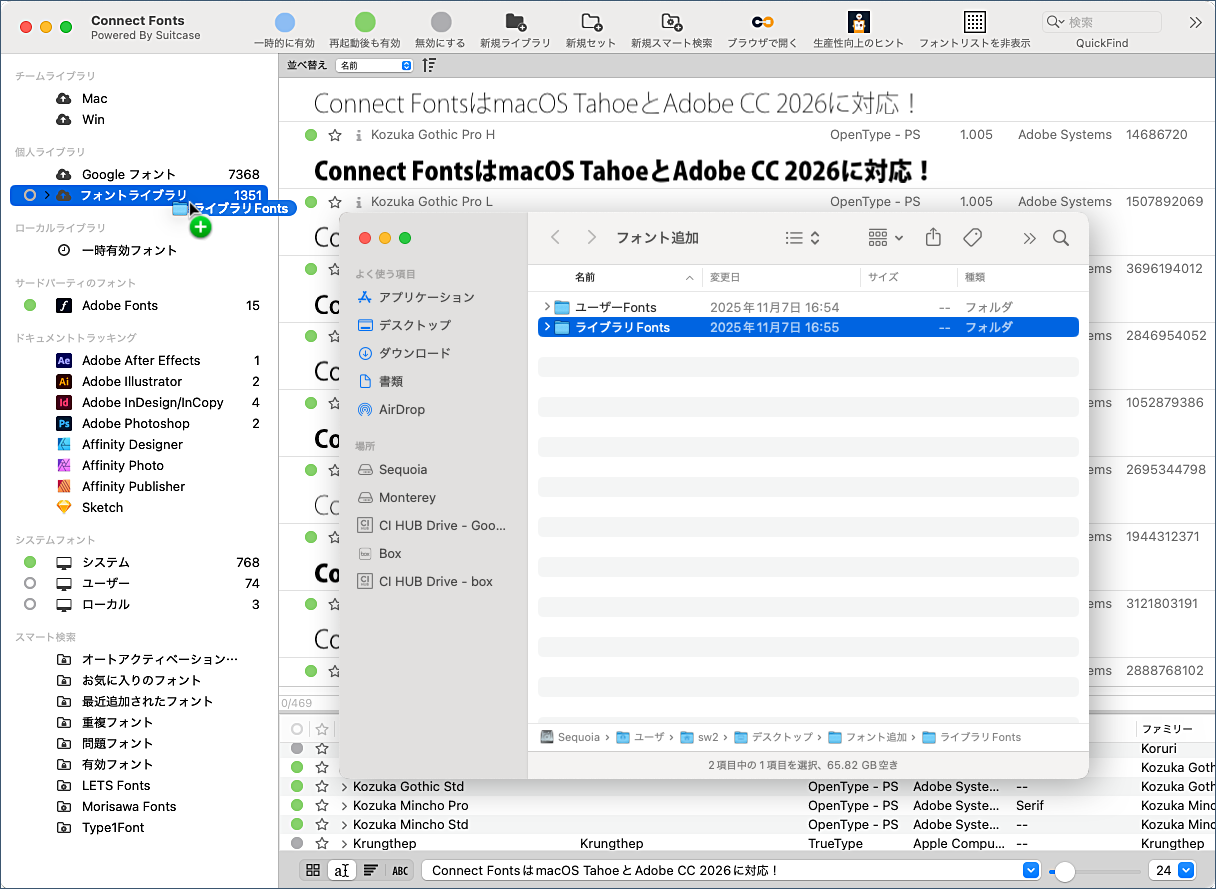Toggle favorite star for Kozuka Gothic Pro H
The height and width of the screenshot is (889, 1216).
(x=335, y=135)
